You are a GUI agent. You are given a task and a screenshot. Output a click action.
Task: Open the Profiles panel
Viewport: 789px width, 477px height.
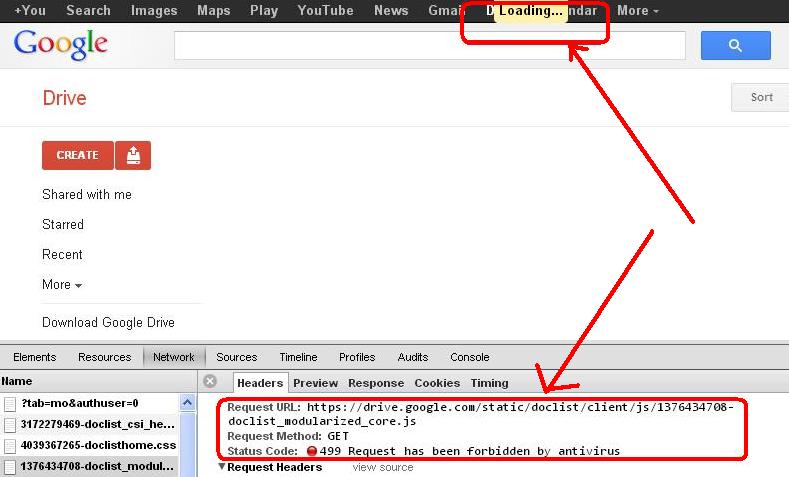[357, 357]
